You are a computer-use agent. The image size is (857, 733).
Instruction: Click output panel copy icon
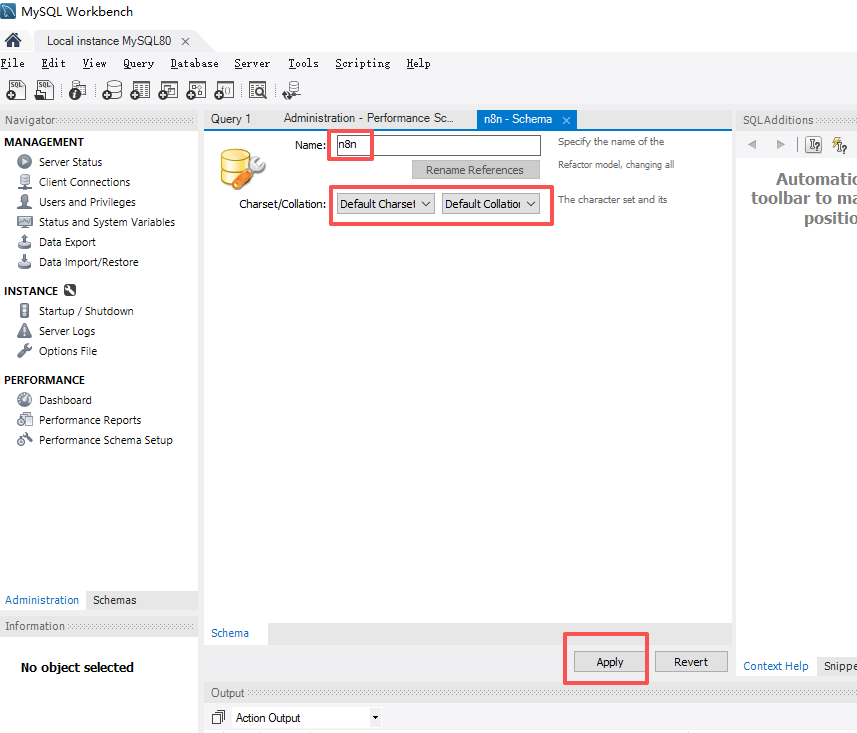tap(218, 717)
